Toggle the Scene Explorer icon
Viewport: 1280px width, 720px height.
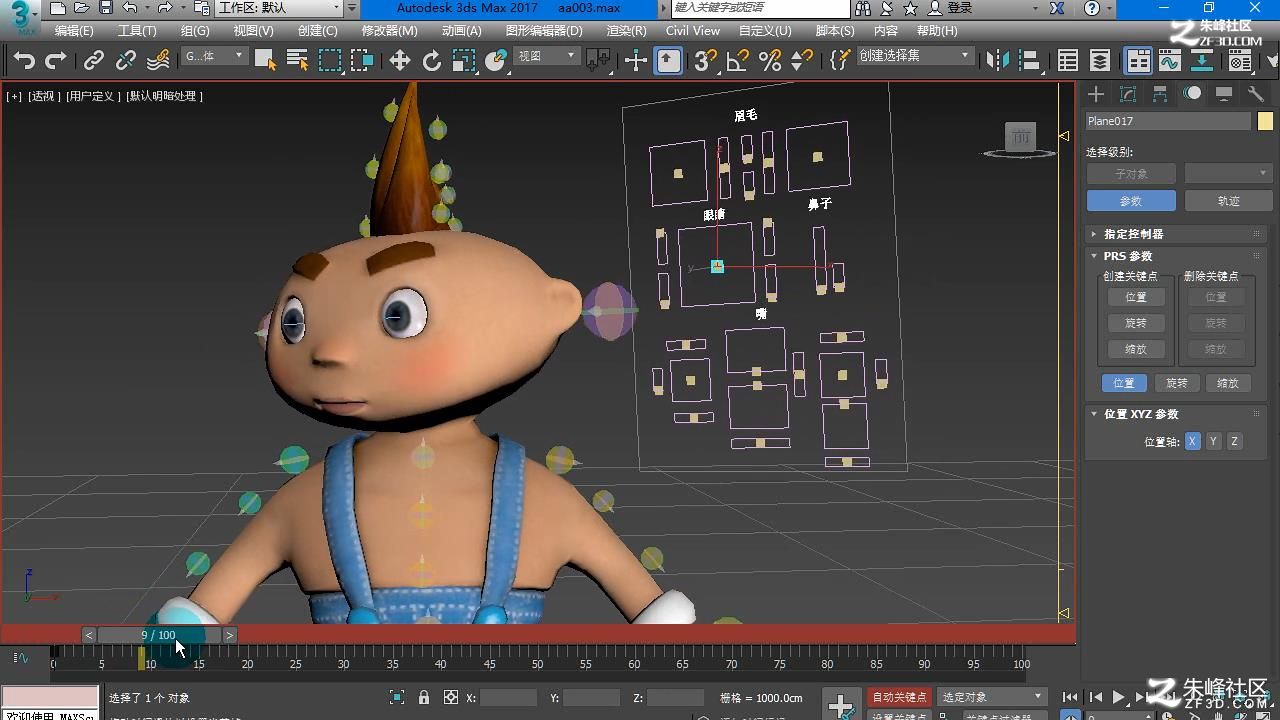point(1068,61)
